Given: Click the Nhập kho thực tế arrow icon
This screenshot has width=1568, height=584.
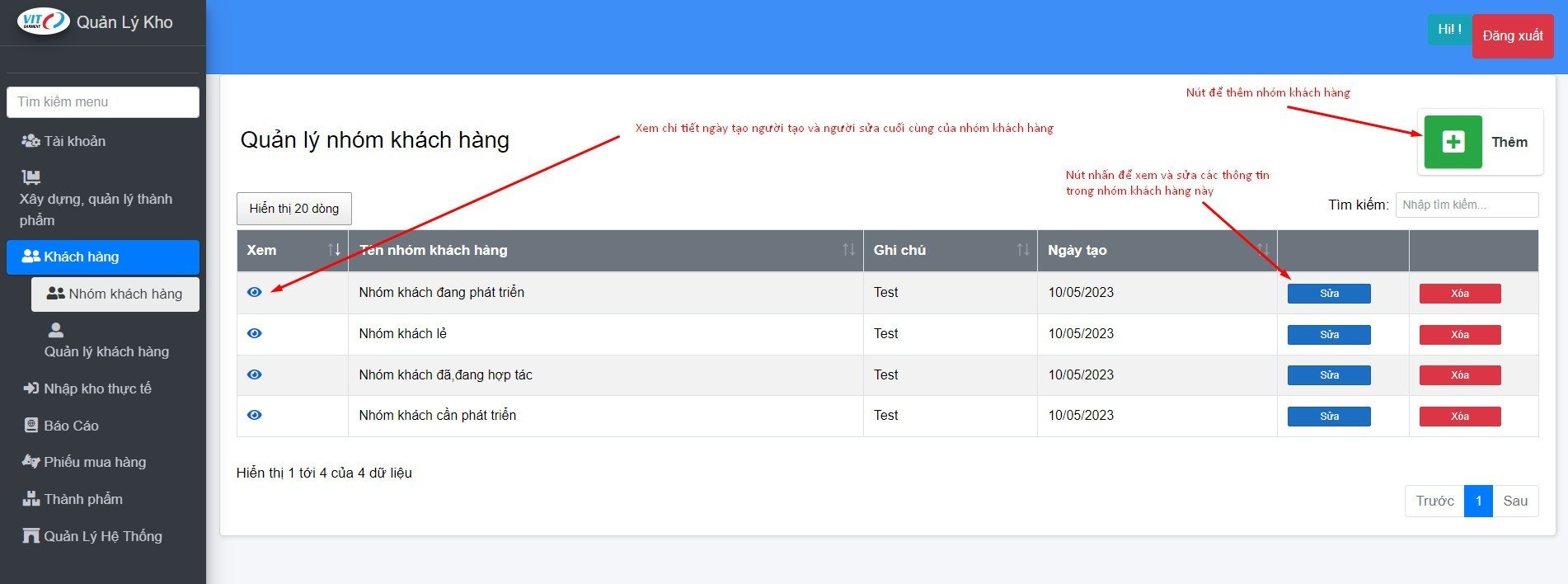Looking at the screenshot, I should pos(31,389).
